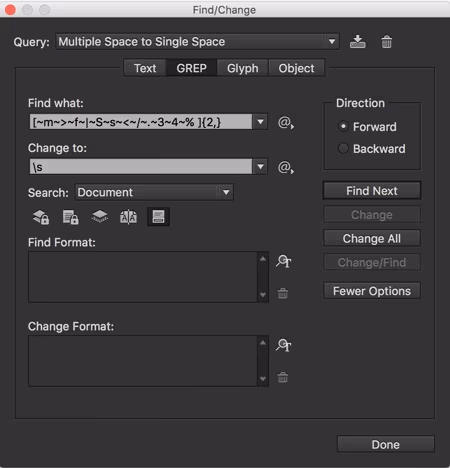Switch to the Text tab
450x468 pixels.
[x=145, y=68]
